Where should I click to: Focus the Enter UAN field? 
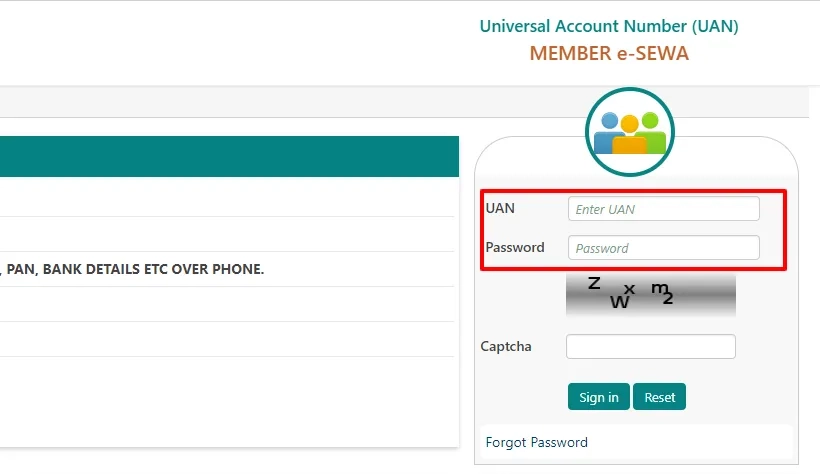663,209
